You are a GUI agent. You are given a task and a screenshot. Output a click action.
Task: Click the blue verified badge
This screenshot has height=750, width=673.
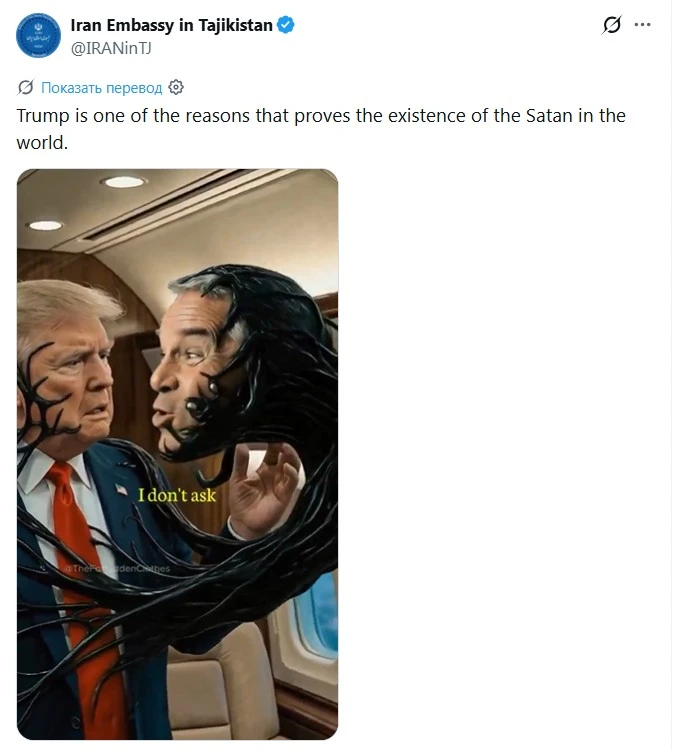[286, 25]
